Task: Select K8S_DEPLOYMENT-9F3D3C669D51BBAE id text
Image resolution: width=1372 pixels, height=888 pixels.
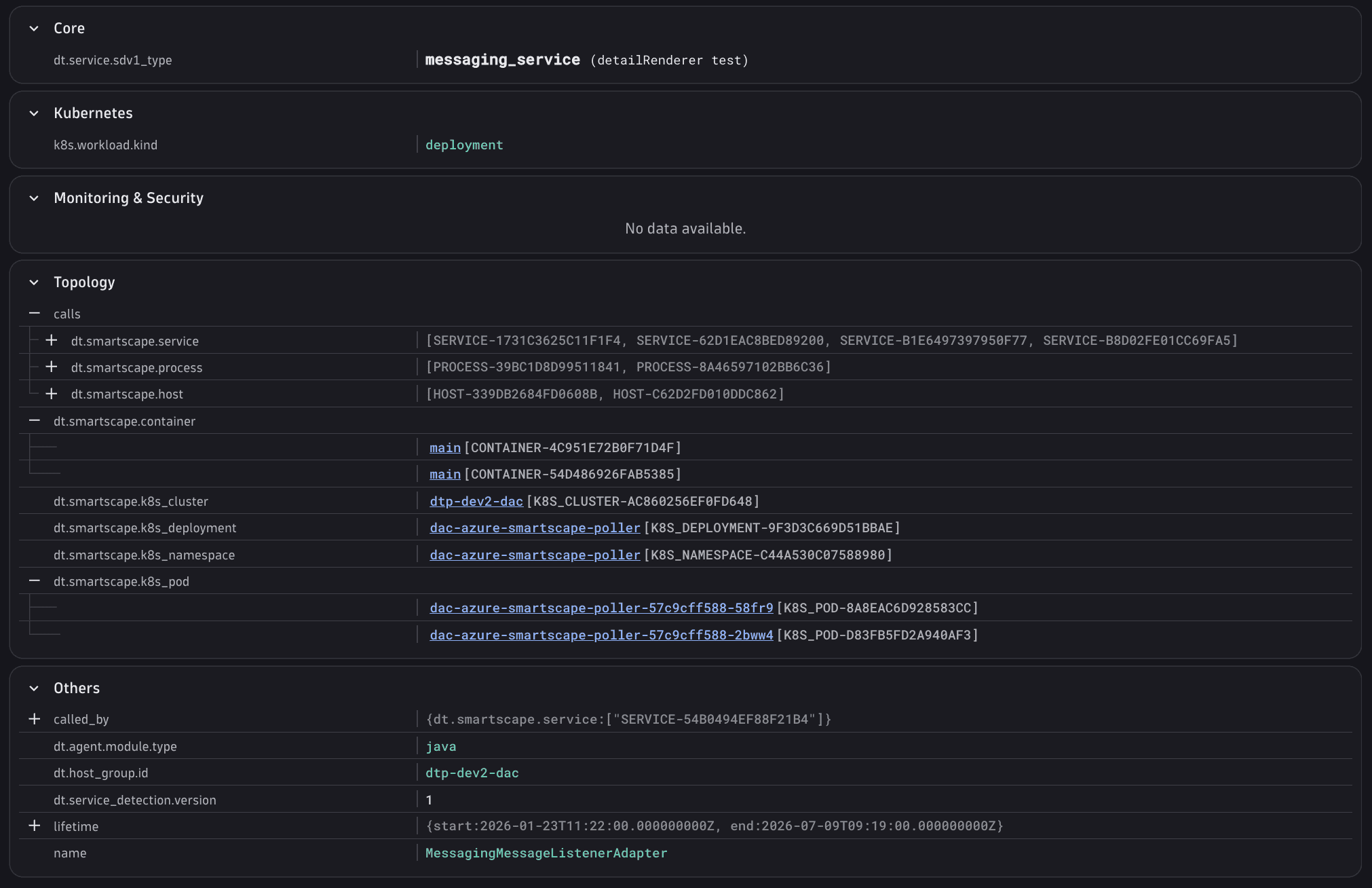Action: [772, 528]
